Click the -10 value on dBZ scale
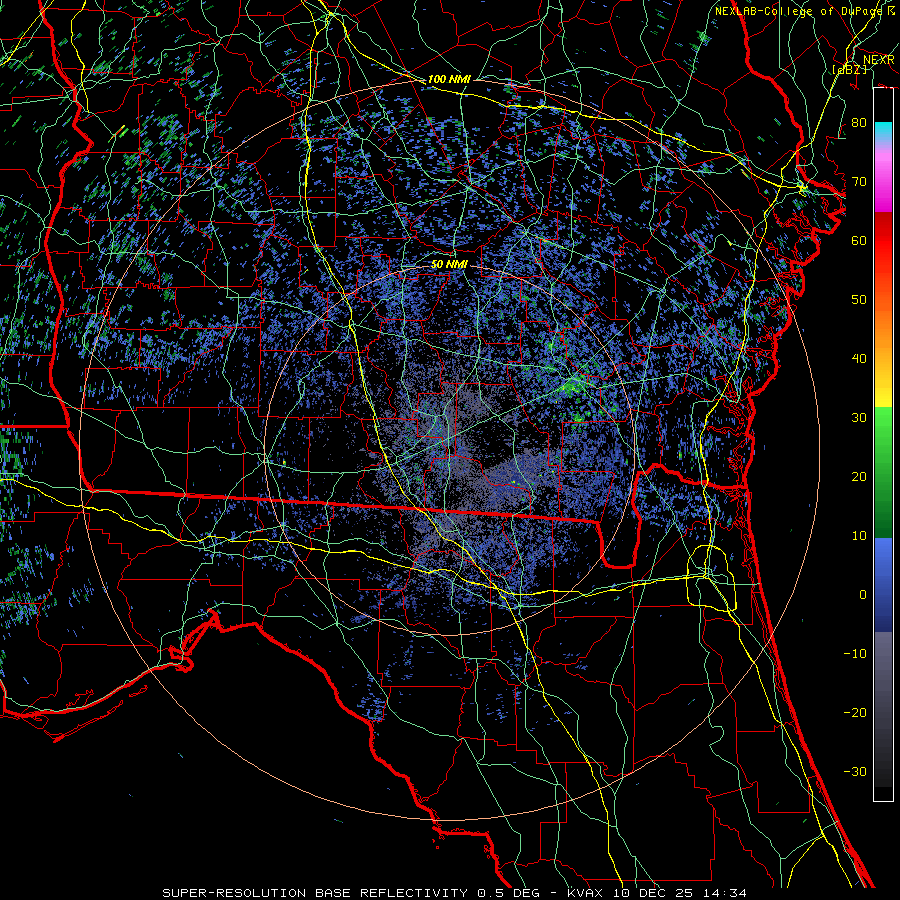The width and height of the screenshot is (900, 900). point(855,654)
